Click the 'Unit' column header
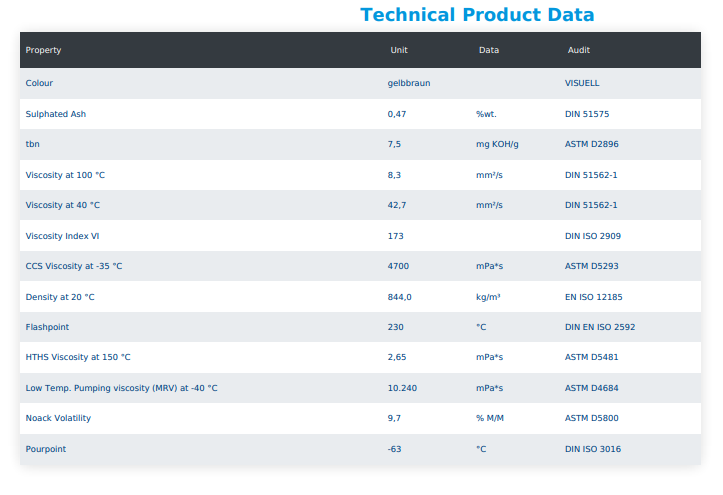 click(399, 50)
